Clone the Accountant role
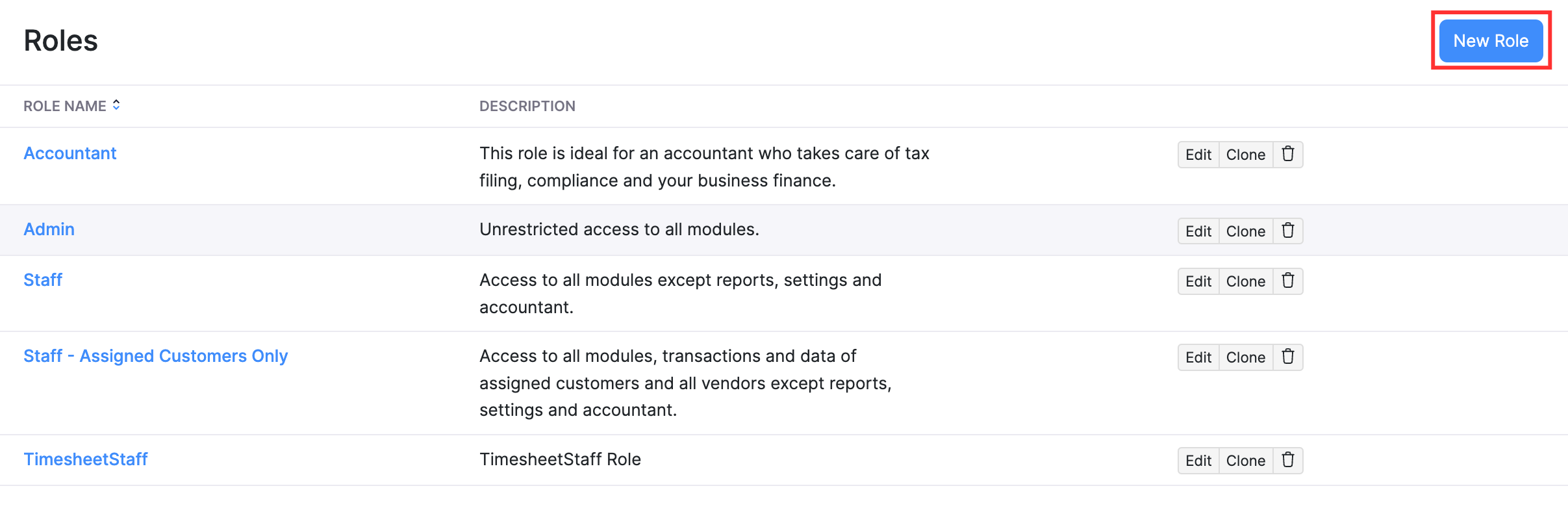The width and height of the screenshot is (1568, 512). click(1245, 155)
